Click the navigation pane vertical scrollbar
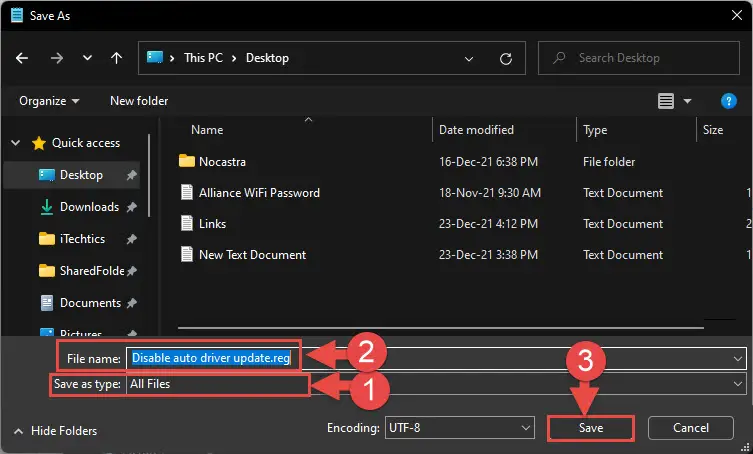 pyautogui.click(x=149, y=176)
